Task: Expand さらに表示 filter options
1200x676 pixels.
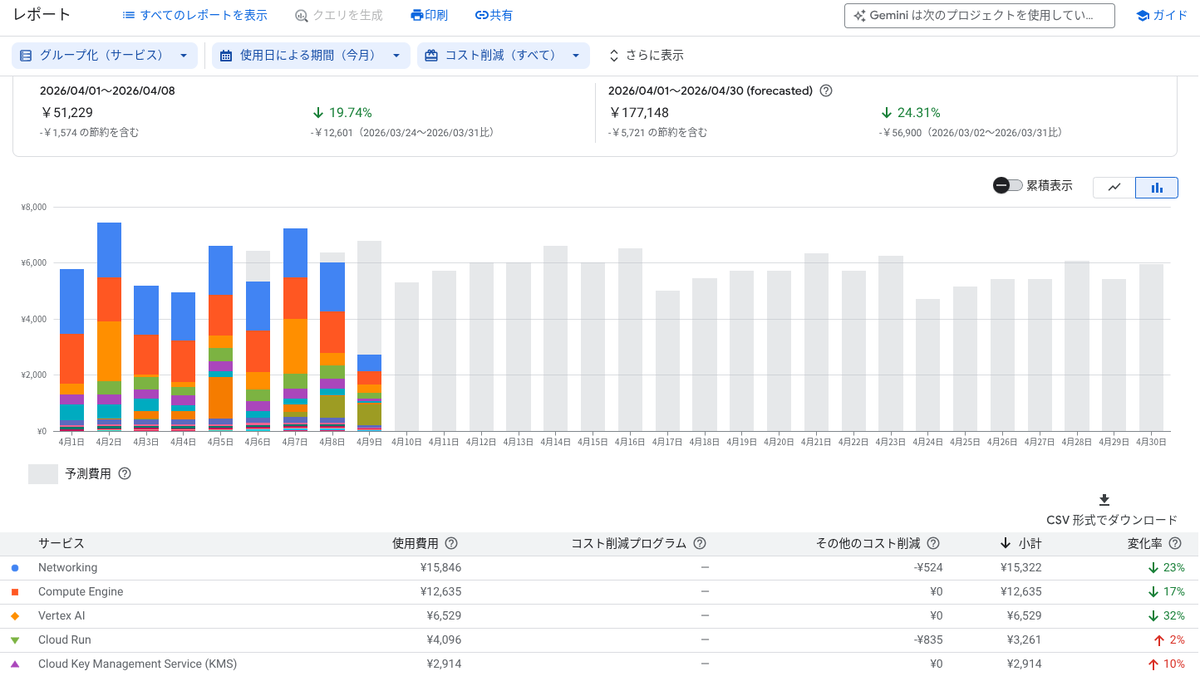Action: click(x=646, y=56)
